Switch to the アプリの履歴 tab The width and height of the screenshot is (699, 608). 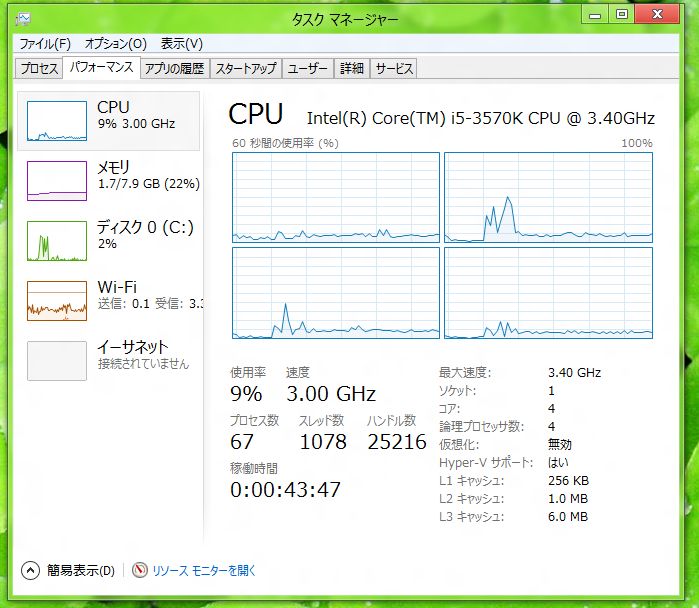175,69
